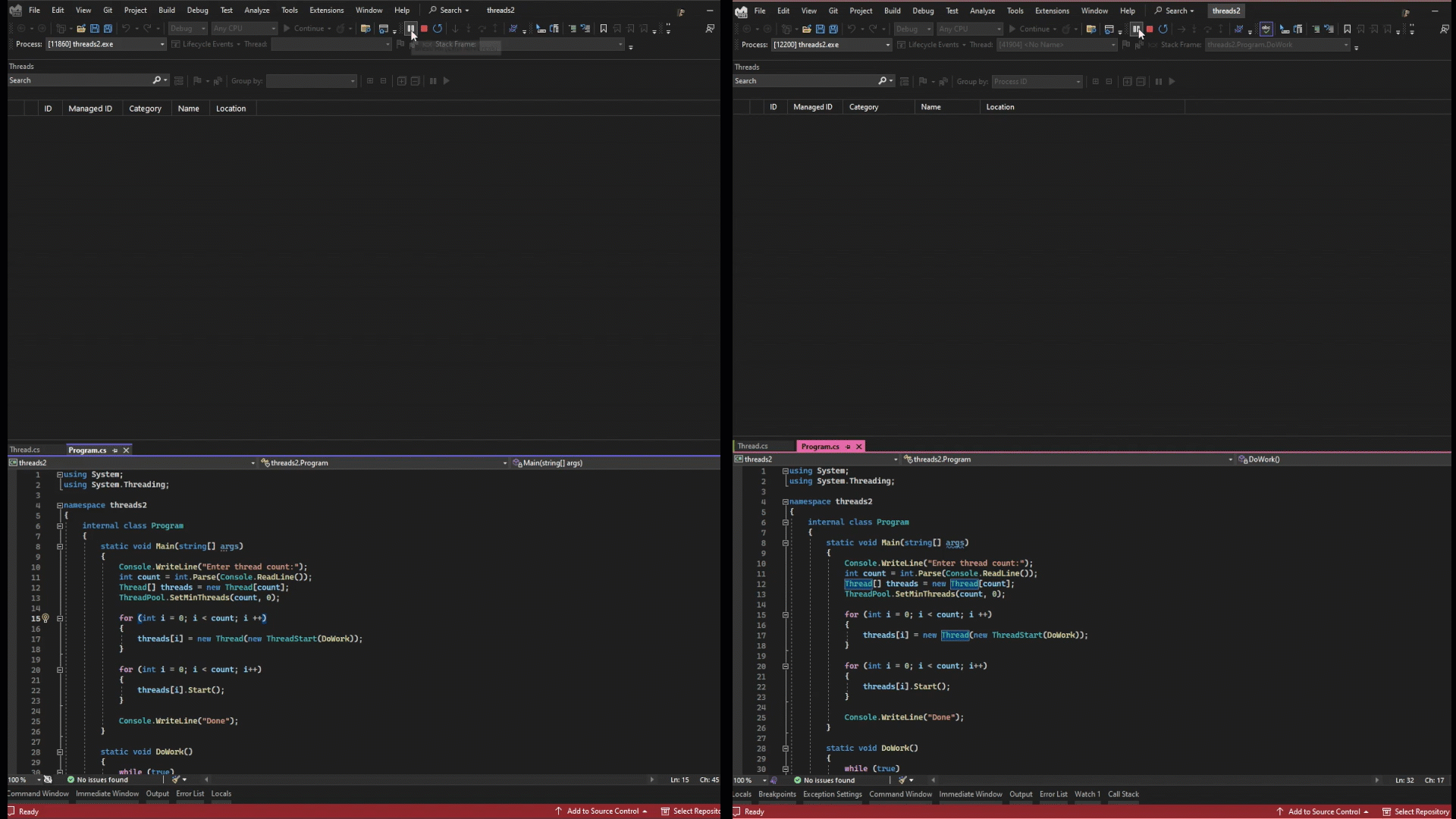Click the Breakpoints icon in right bottom toolbar

(777, 793)
